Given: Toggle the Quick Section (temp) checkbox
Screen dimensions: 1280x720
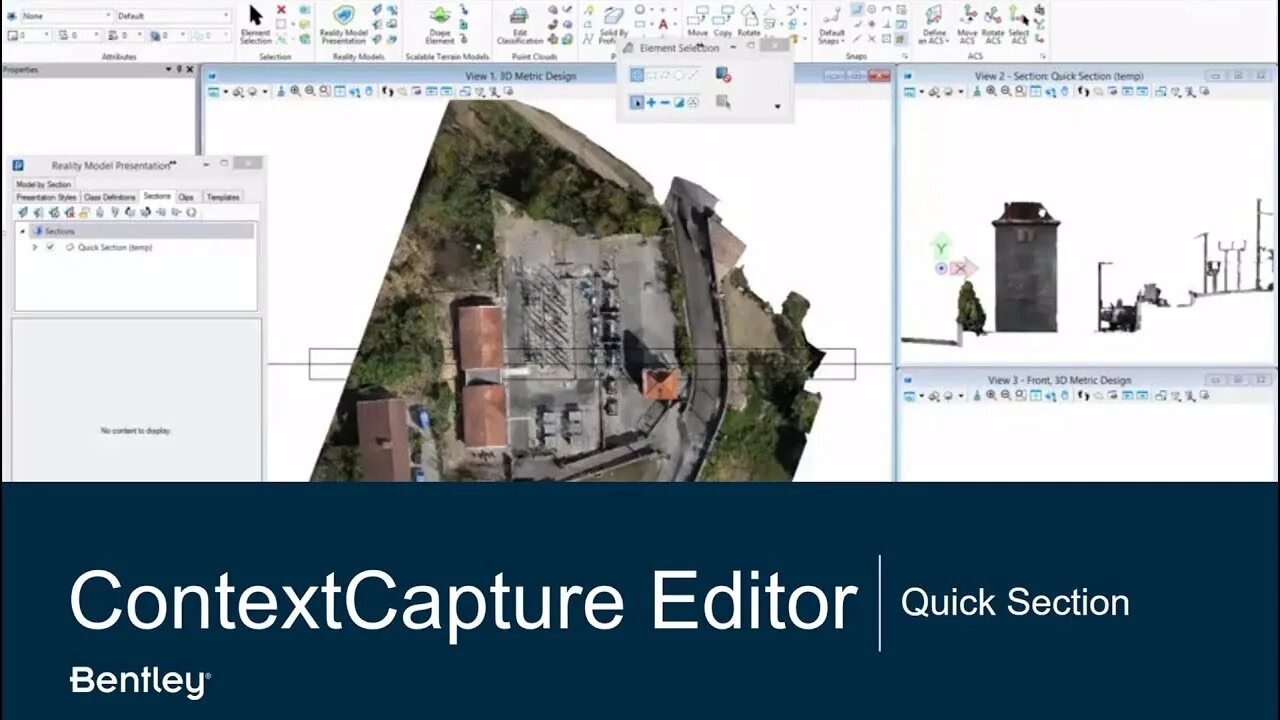Looking at the screenshot, I should pyautogui.click(x=50, y=247).
